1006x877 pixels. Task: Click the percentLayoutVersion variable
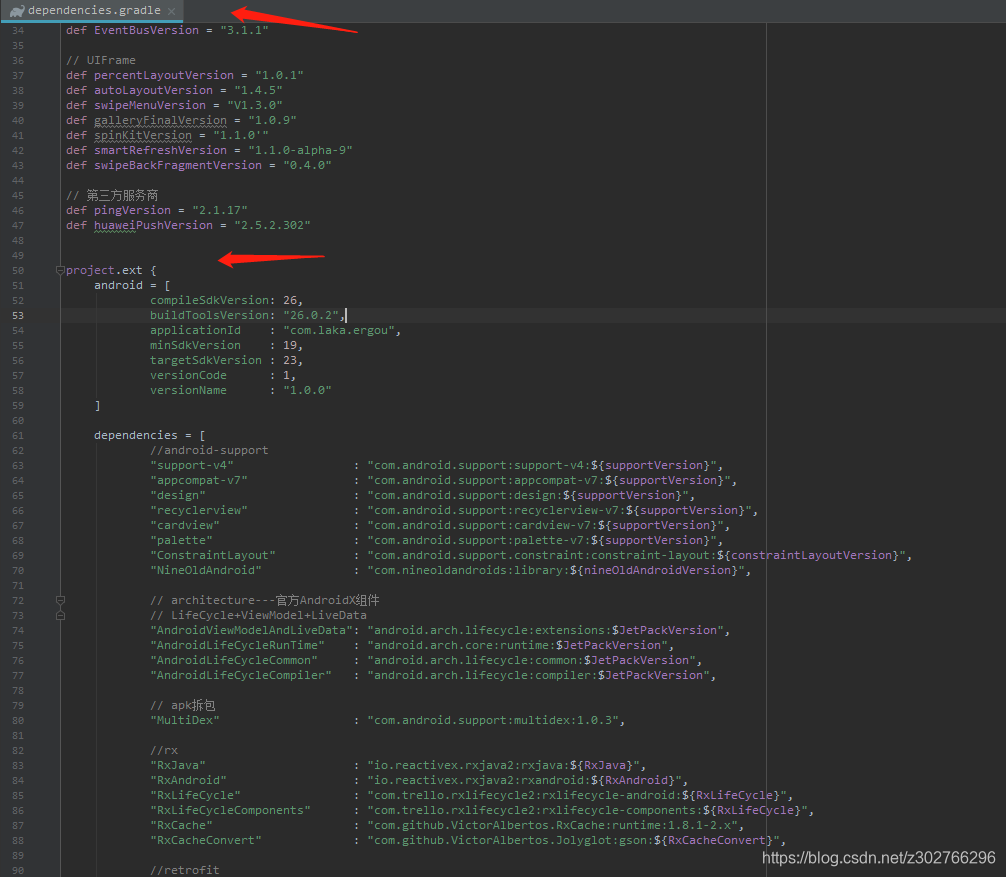(x=164, y=75)
